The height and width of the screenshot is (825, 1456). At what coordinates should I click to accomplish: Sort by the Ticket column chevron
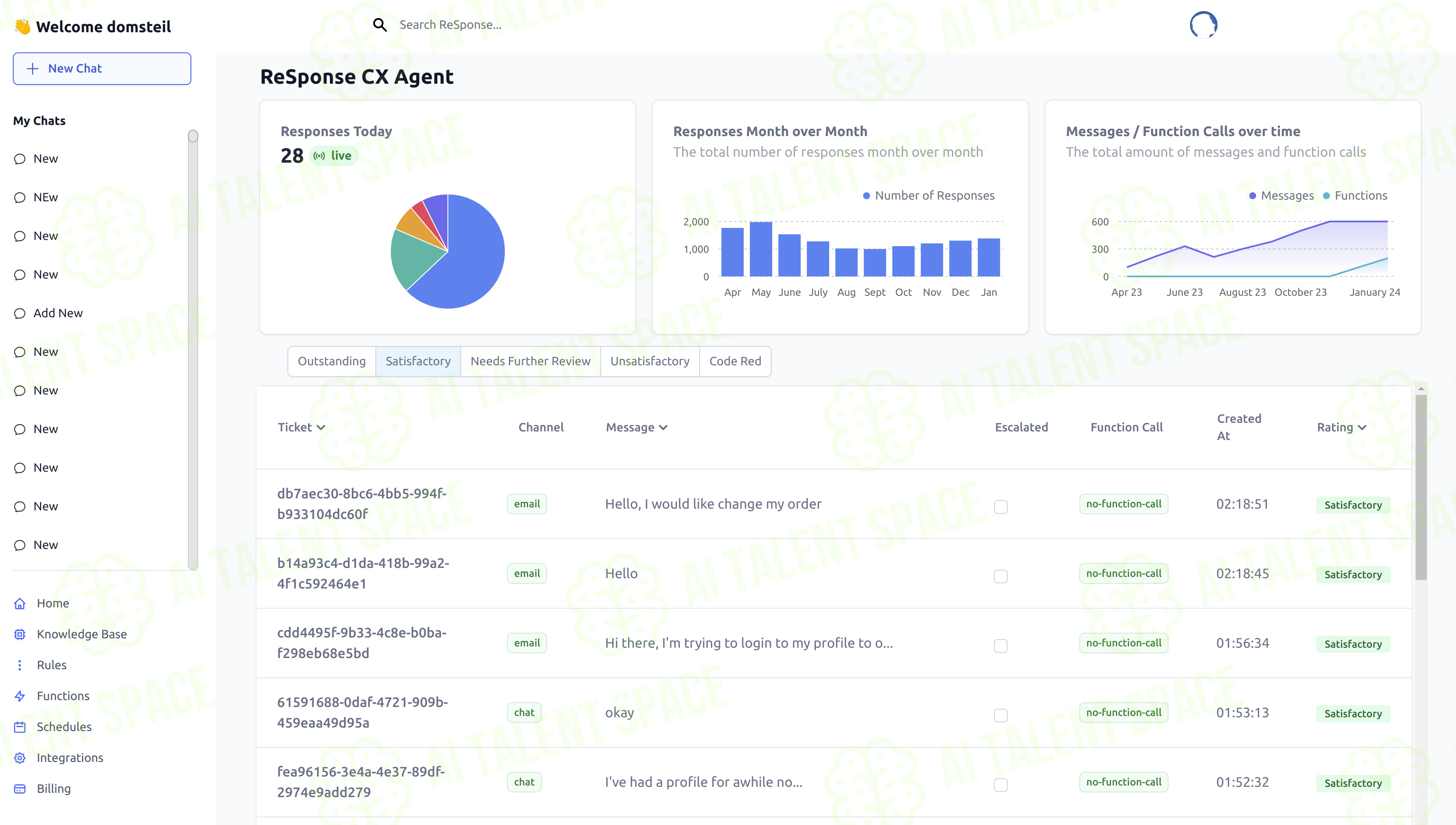tap(321, 428)
